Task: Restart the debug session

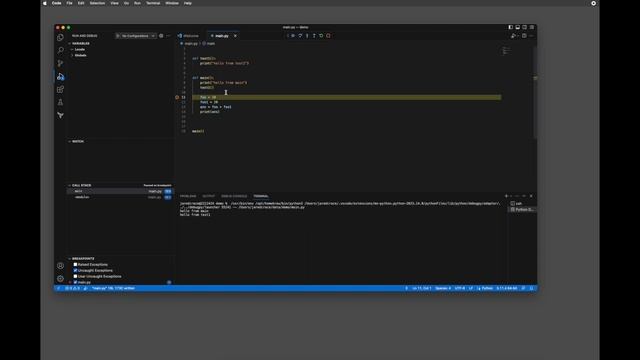Action: pos(321,36)
